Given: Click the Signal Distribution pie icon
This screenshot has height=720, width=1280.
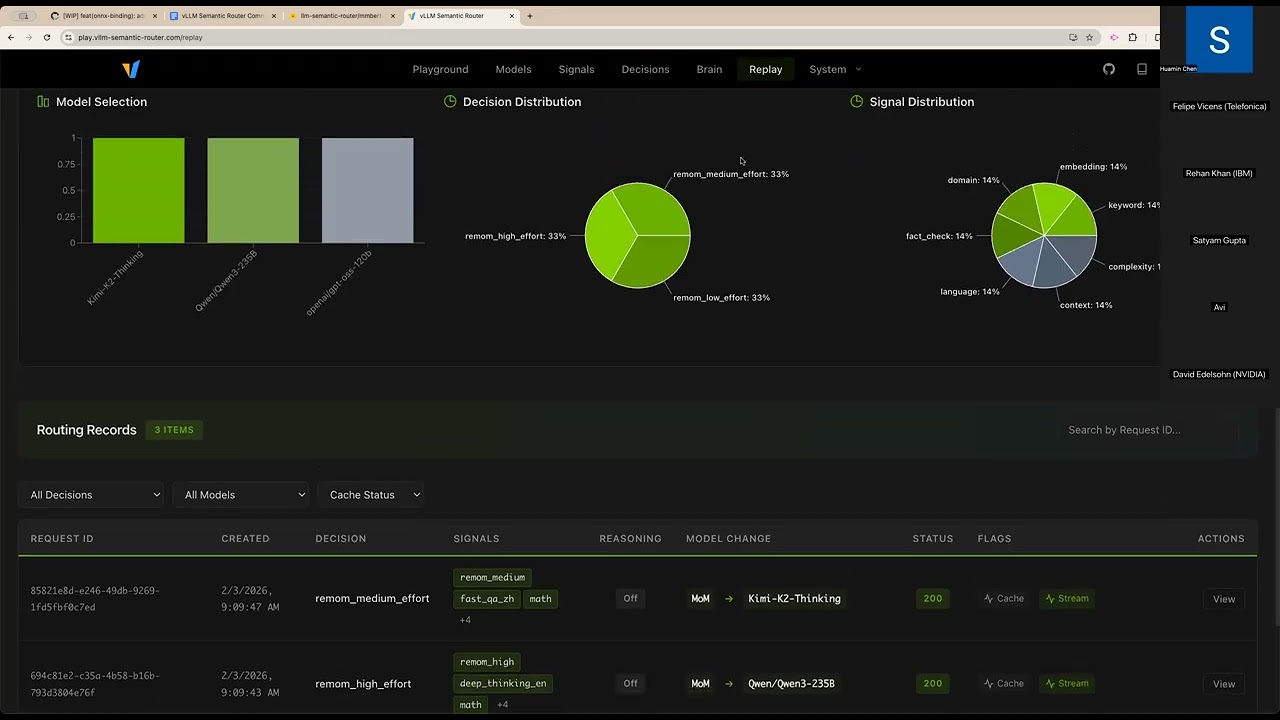Looking at the screenshot, I should 856,101.
